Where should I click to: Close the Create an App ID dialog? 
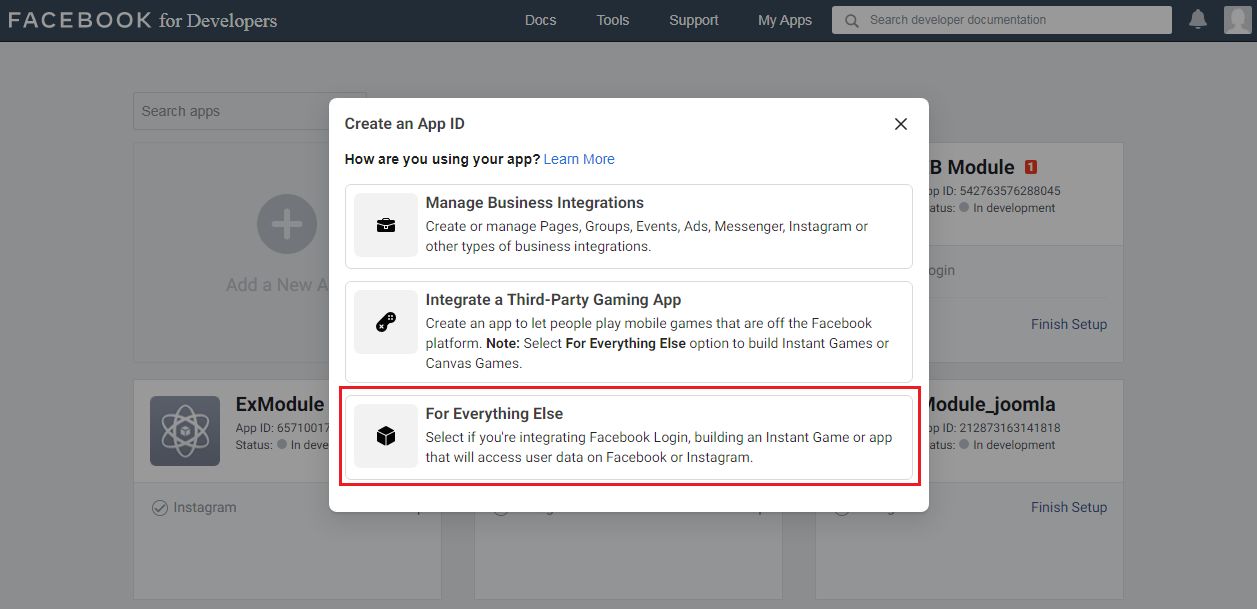(901, 124)
